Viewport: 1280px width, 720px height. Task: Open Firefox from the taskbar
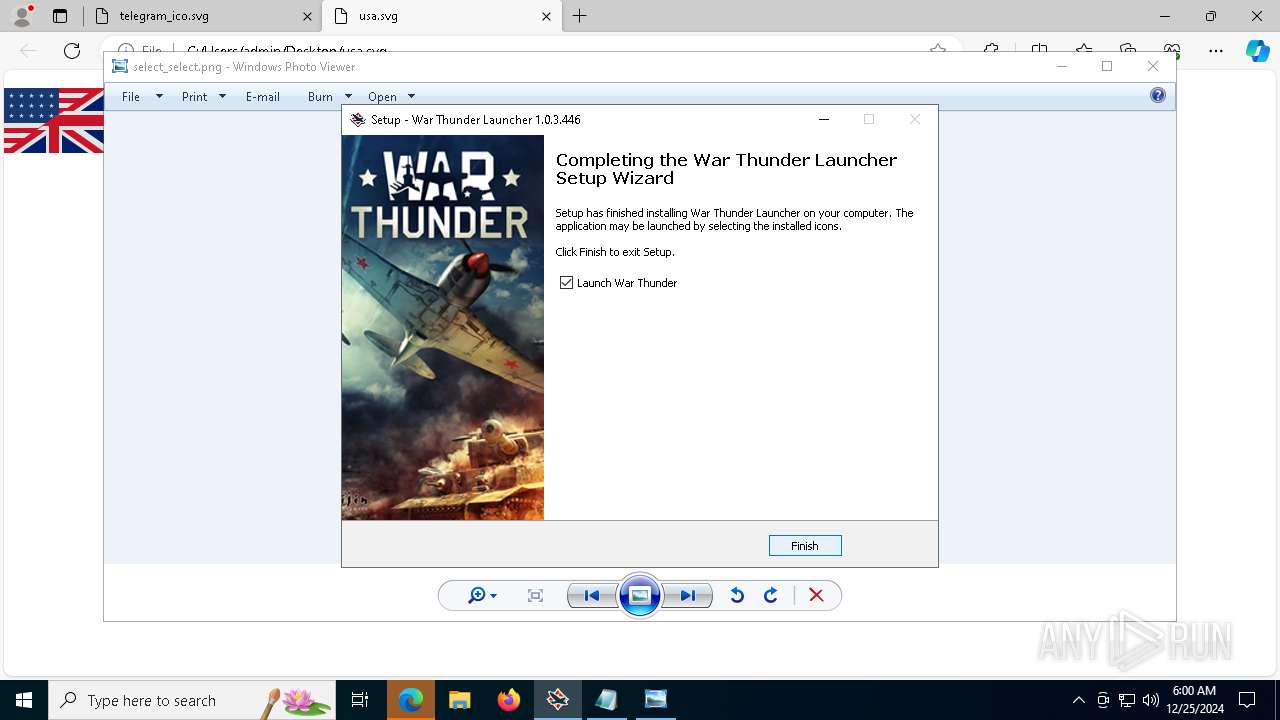509,700
